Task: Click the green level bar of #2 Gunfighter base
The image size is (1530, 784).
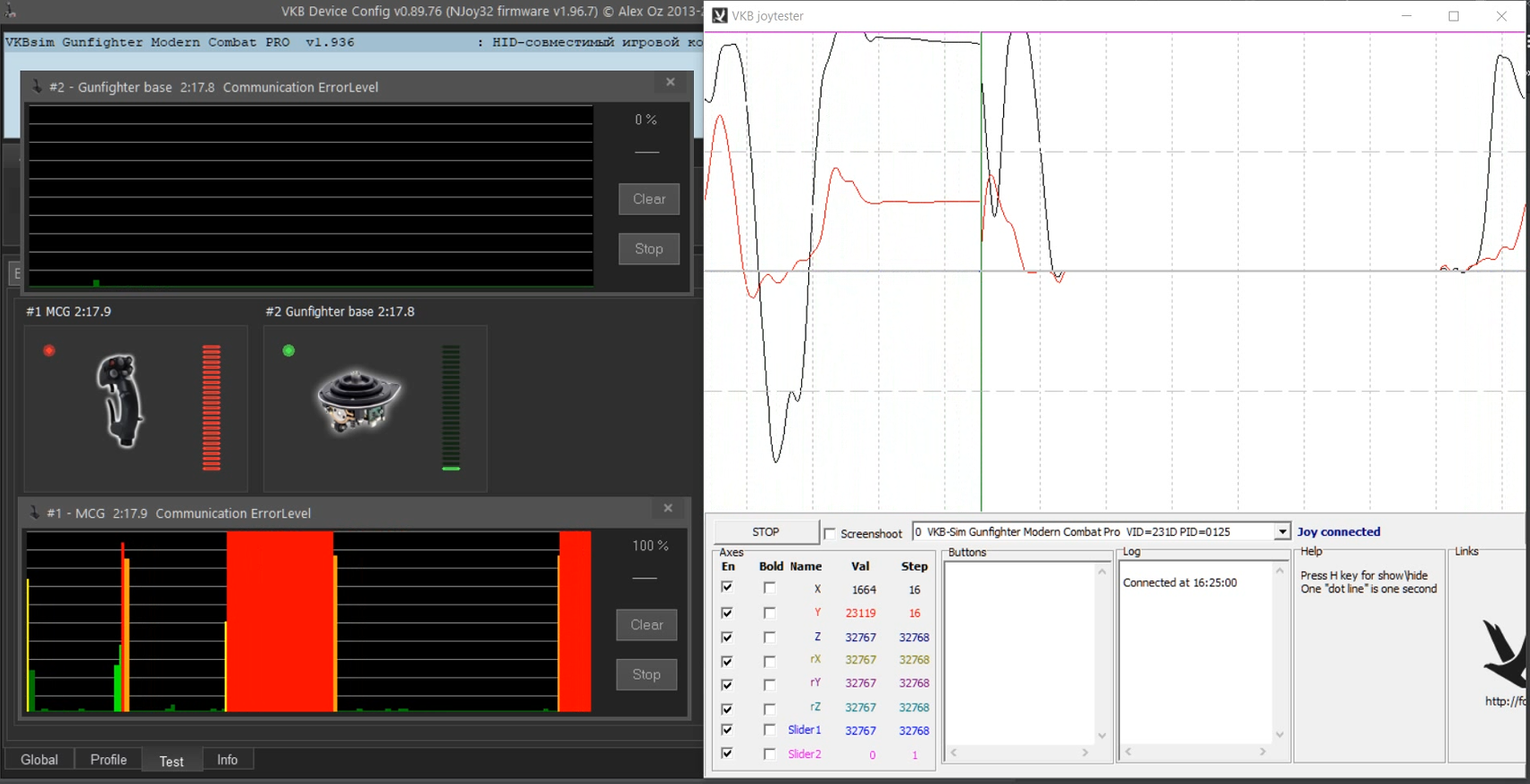Action: pyautogui.click(x=451, y=407)
